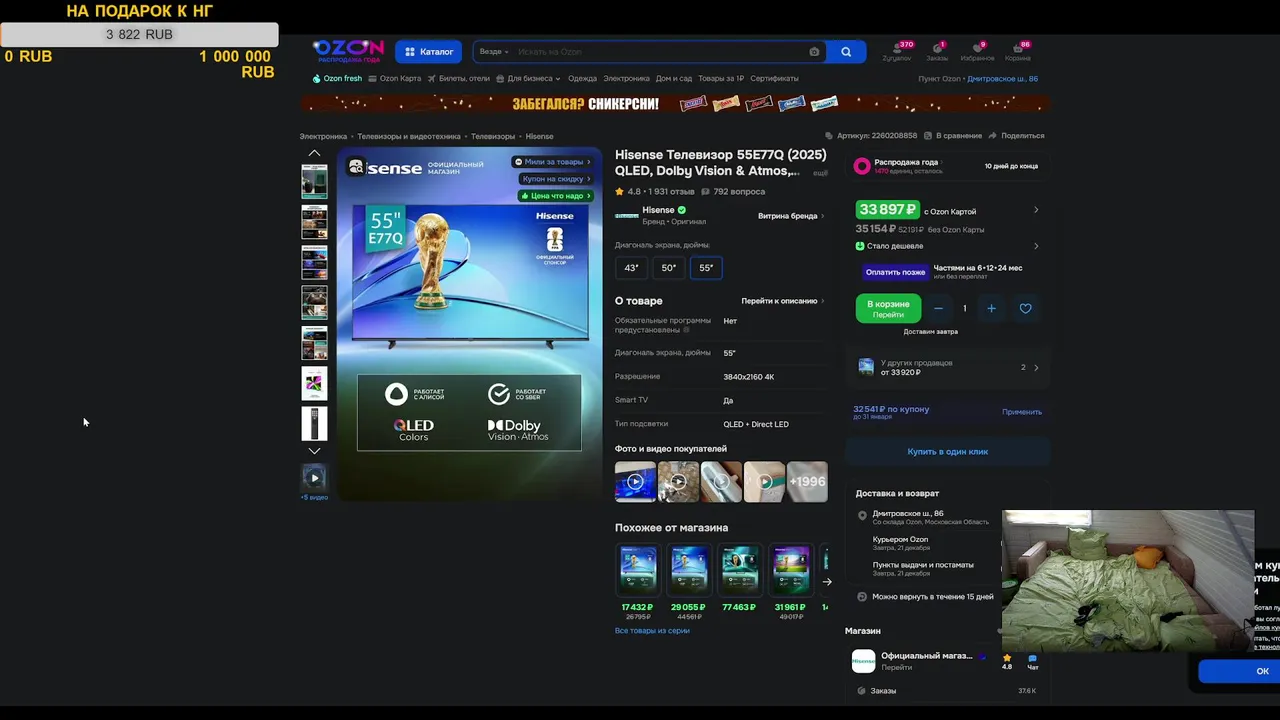Open the Везде search scope dropdown

click(494, 52)
